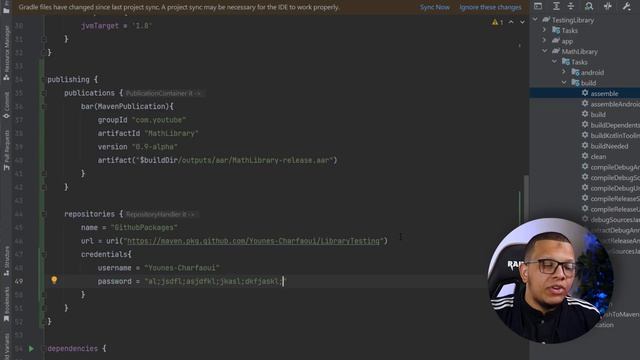
Task: Select the buildNeeded Gradle task
Action: [609, 146]
